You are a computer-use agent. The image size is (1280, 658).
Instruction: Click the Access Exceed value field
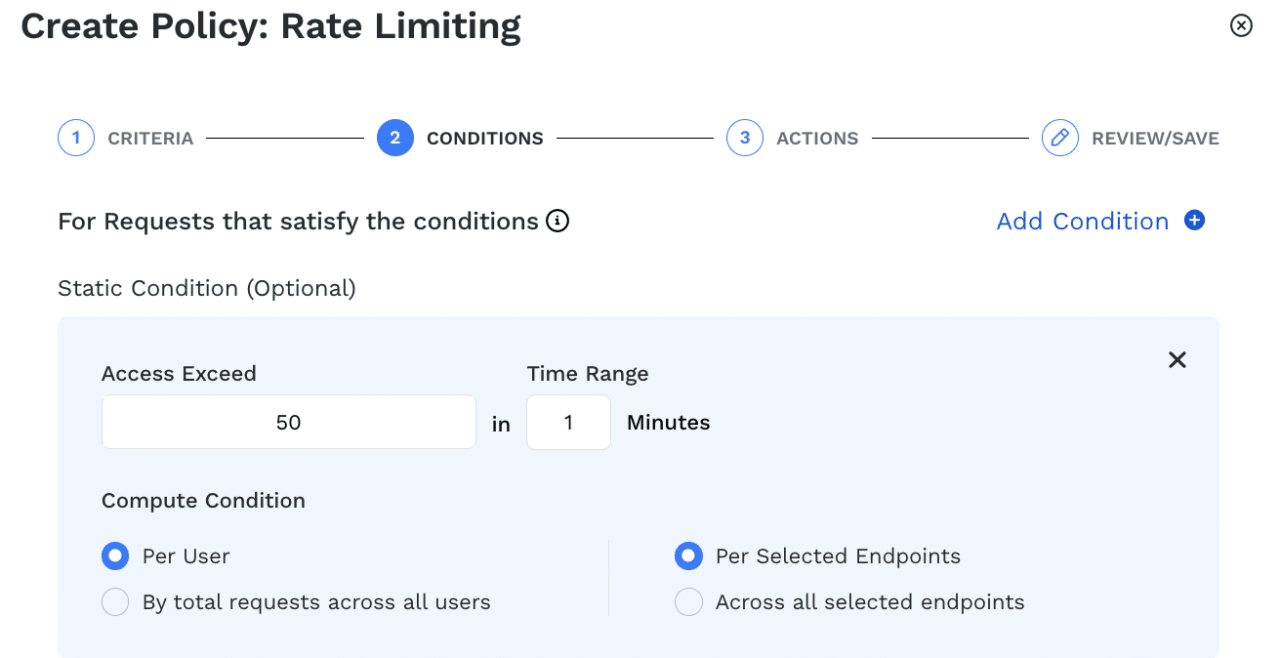coord(288,421)
